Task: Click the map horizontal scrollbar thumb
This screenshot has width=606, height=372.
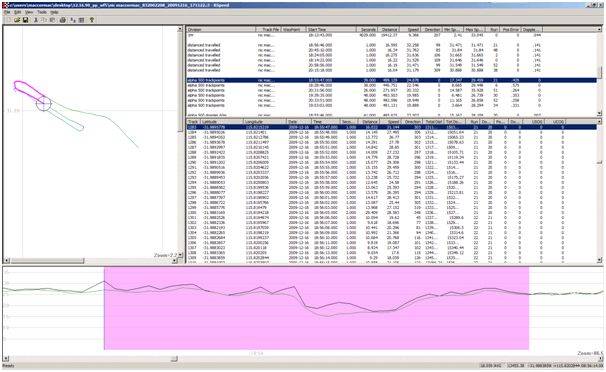Action: tap(48, 261)
